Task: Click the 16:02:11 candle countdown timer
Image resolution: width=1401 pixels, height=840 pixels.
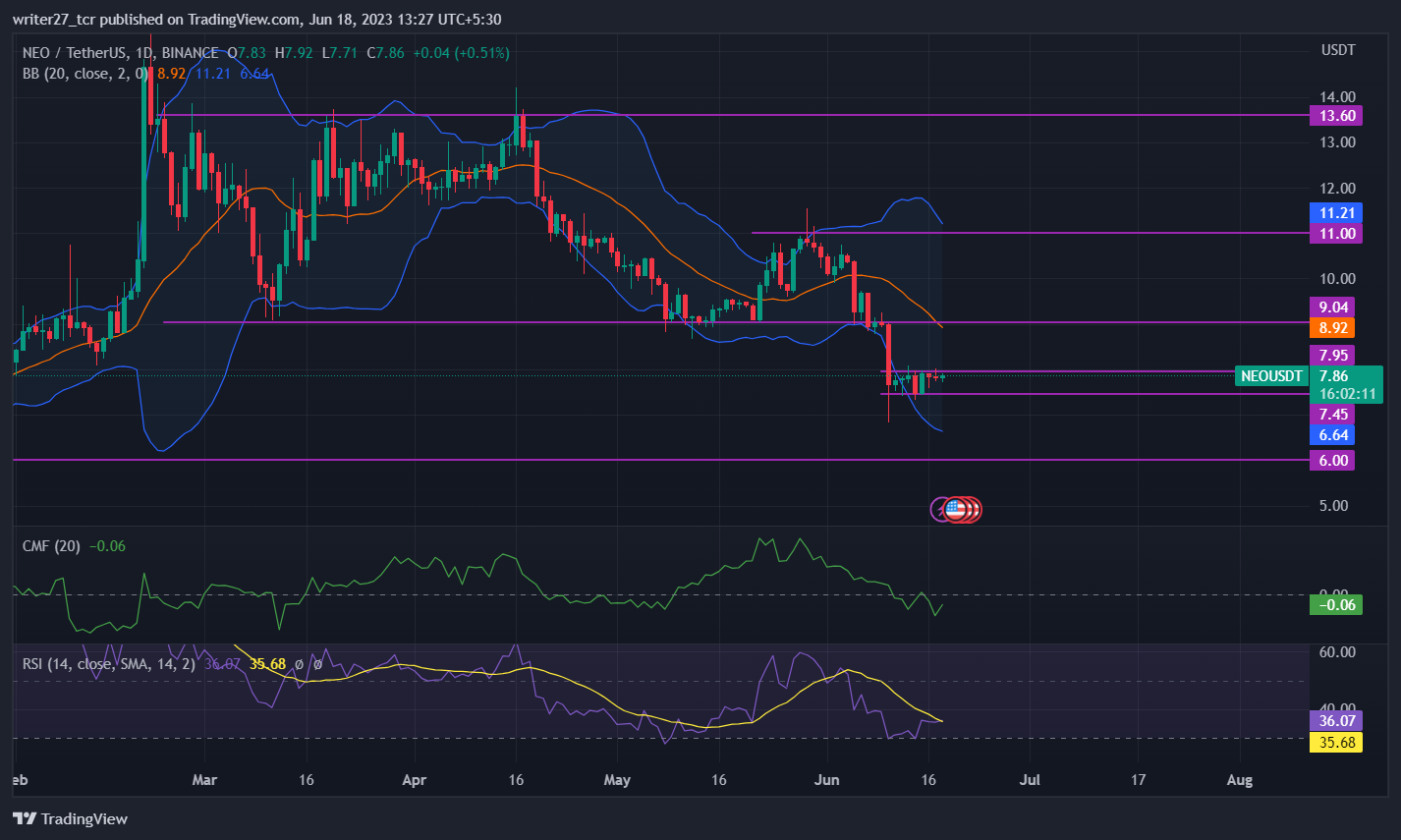Action: pyautogui.click(x=1348, y=394)
